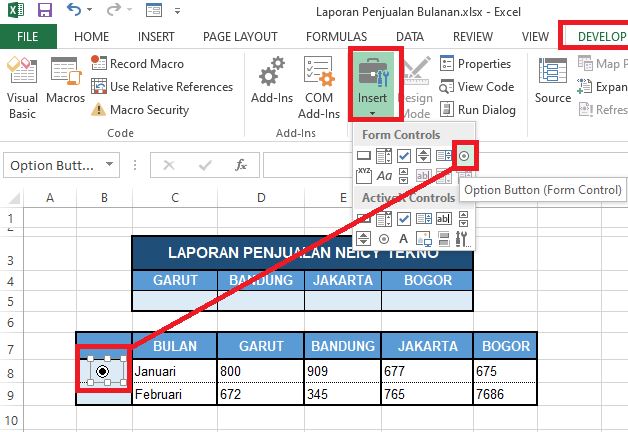This screenshot has width=628, height=432.
Task: Insert a Form Control Check Box
Action: pos(404,155)
